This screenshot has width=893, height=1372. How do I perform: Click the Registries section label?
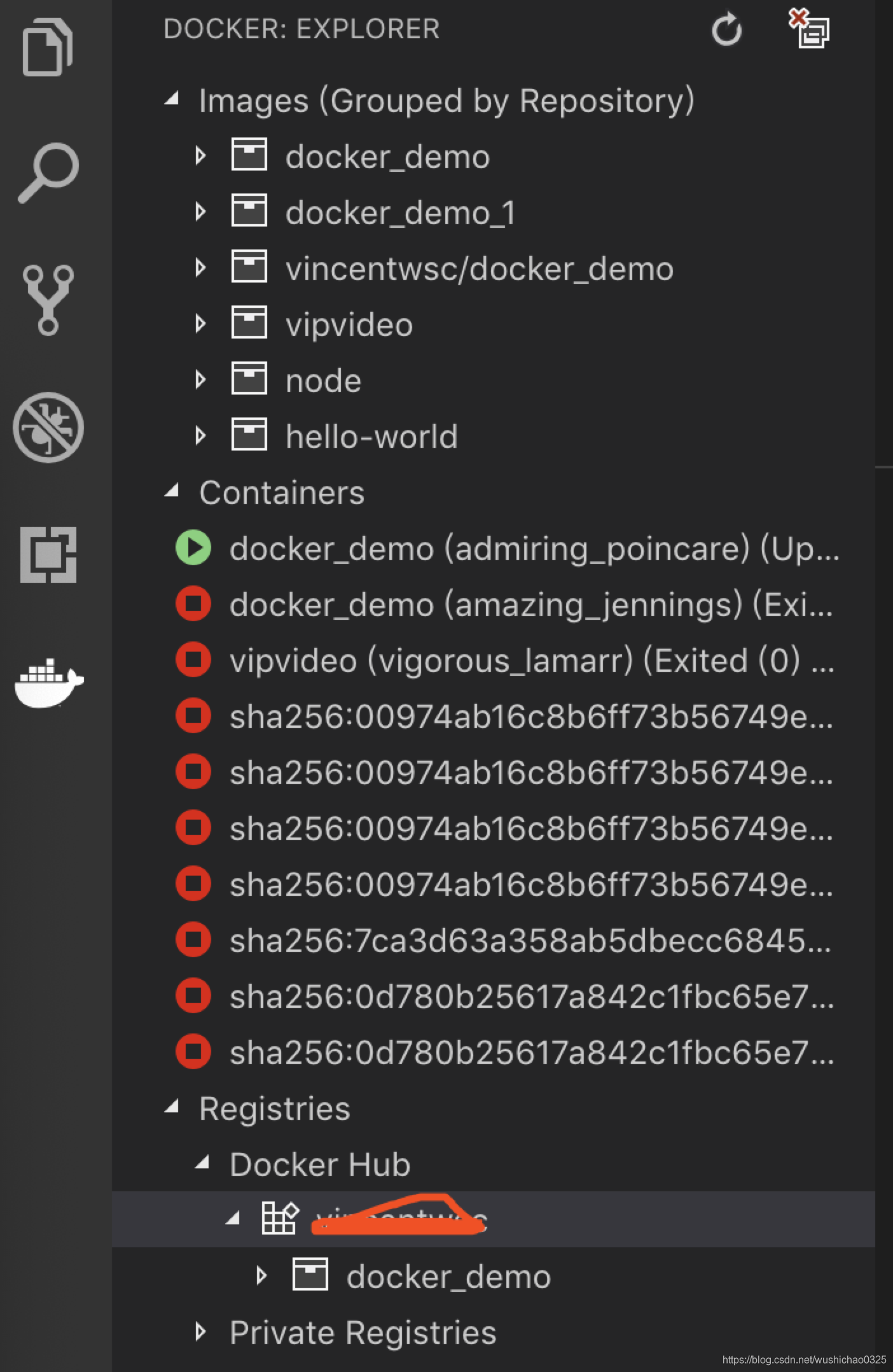(274, 1109)
